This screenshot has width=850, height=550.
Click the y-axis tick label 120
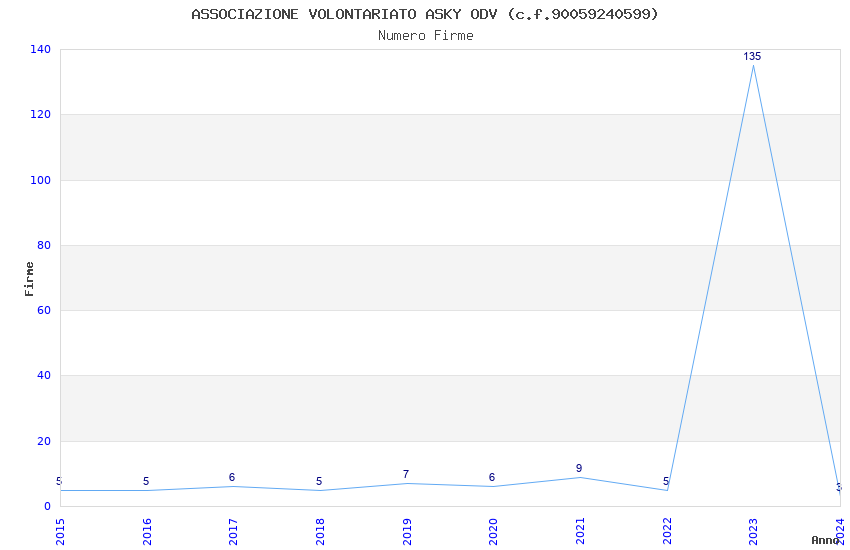point(40,114)
